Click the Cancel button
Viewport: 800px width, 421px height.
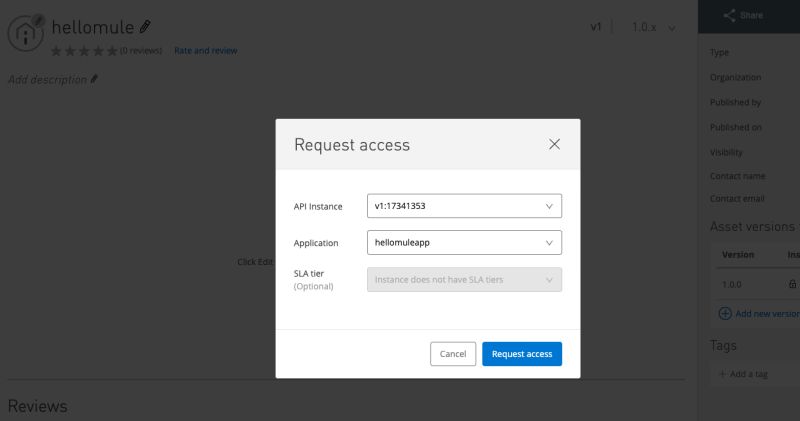point(453,354)
